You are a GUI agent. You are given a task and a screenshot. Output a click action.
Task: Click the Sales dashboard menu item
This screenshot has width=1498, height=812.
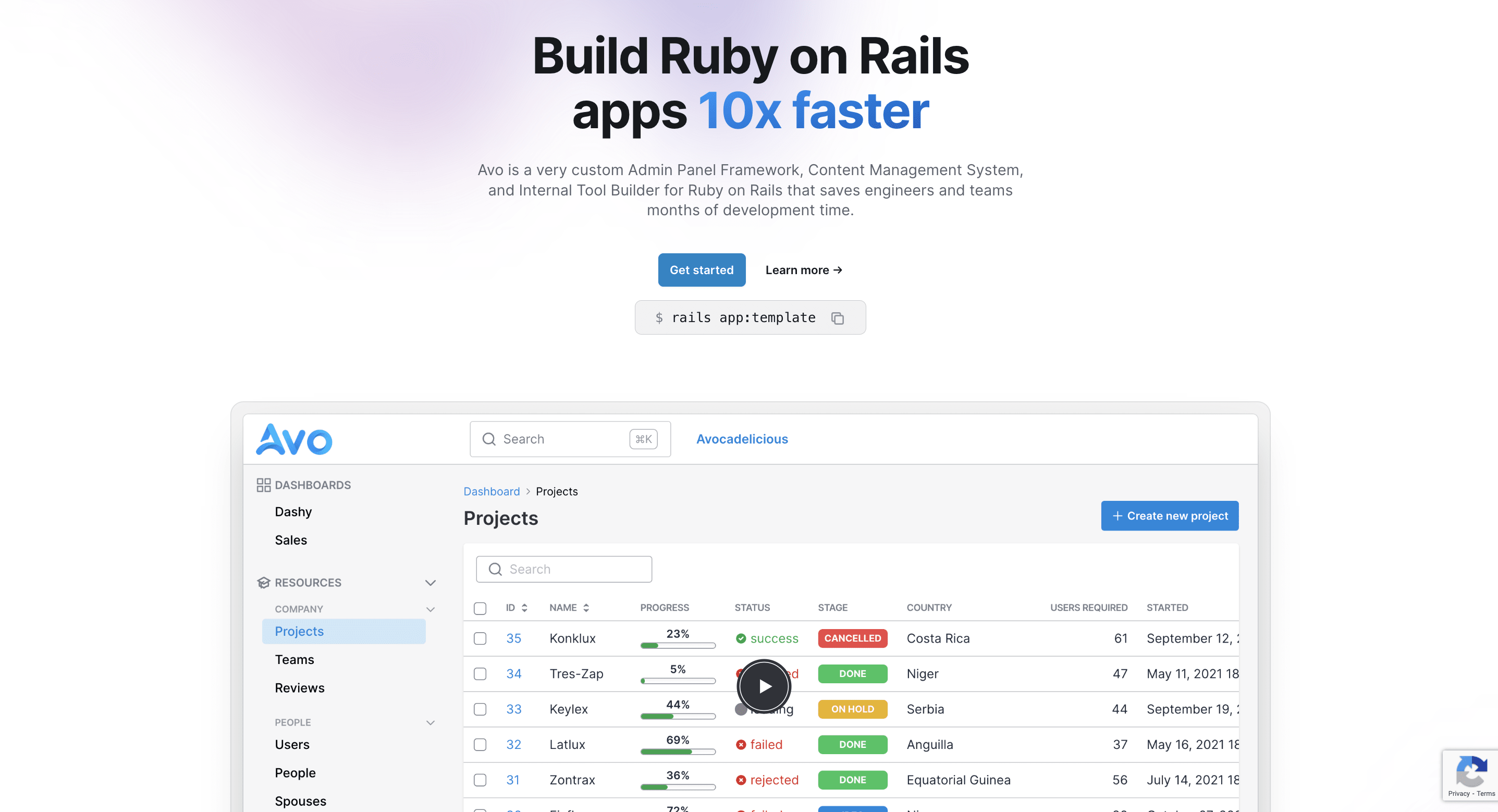pyautogui.click(x=291, y=539)
